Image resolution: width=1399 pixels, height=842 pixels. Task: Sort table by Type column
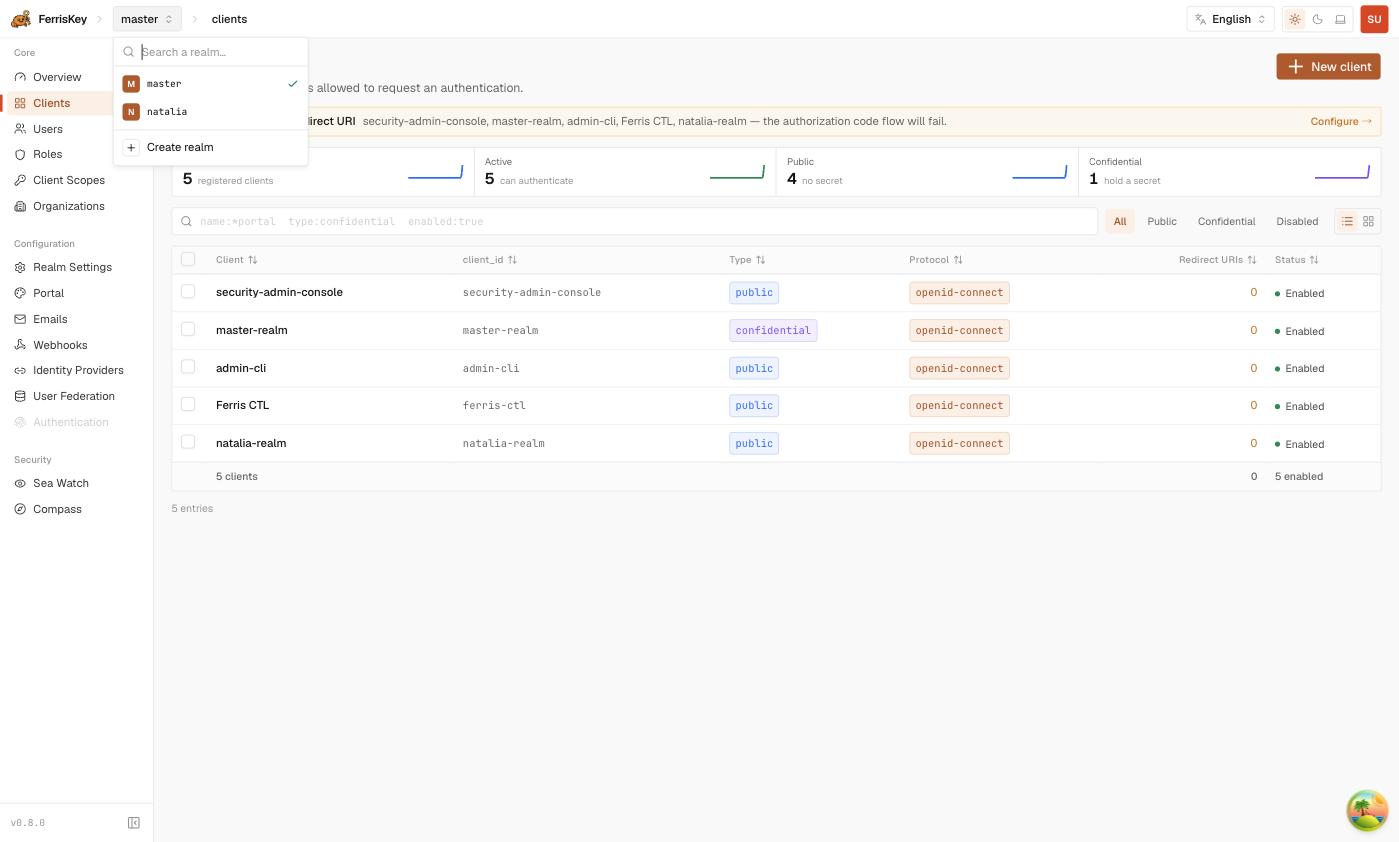coord(747,260)
